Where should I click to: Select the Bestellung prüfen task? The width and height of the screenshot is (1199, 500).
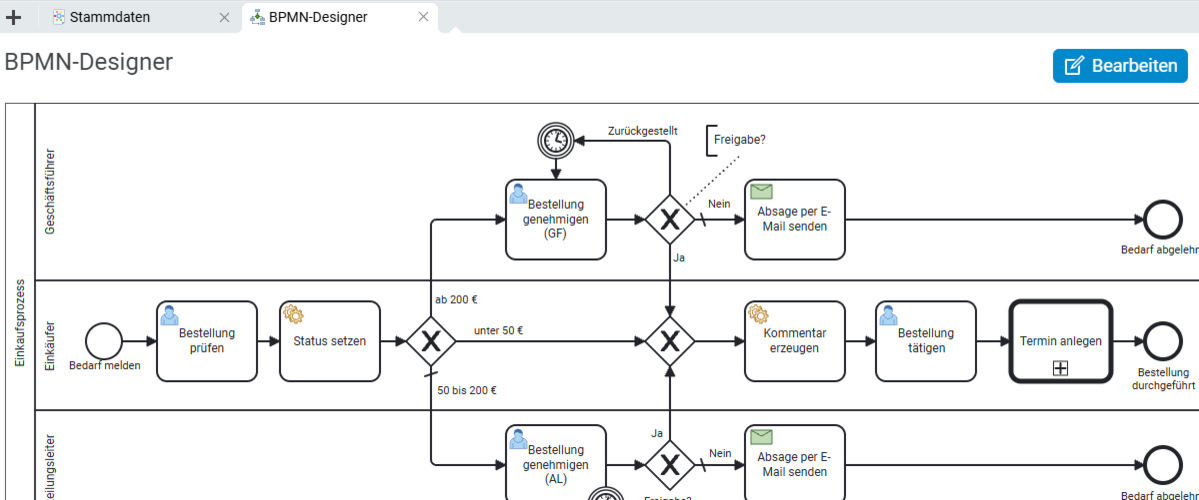pyautogui.click(x=207, y=340)
